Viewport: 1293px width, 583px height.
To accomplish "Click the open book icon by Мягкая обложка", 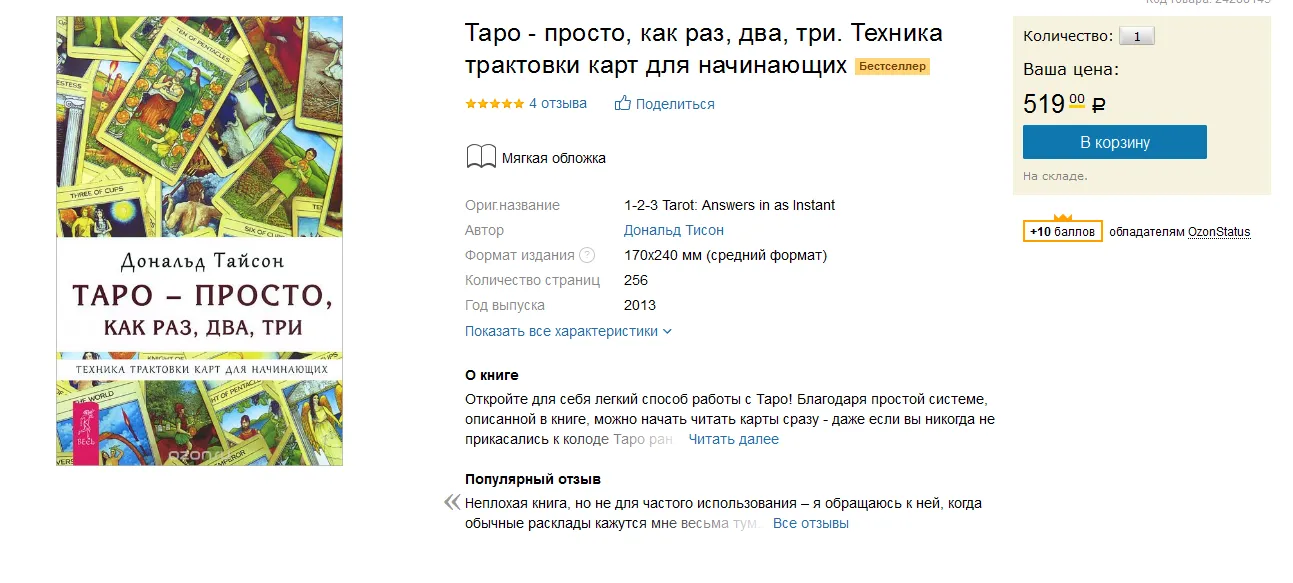I will (481, 157).
